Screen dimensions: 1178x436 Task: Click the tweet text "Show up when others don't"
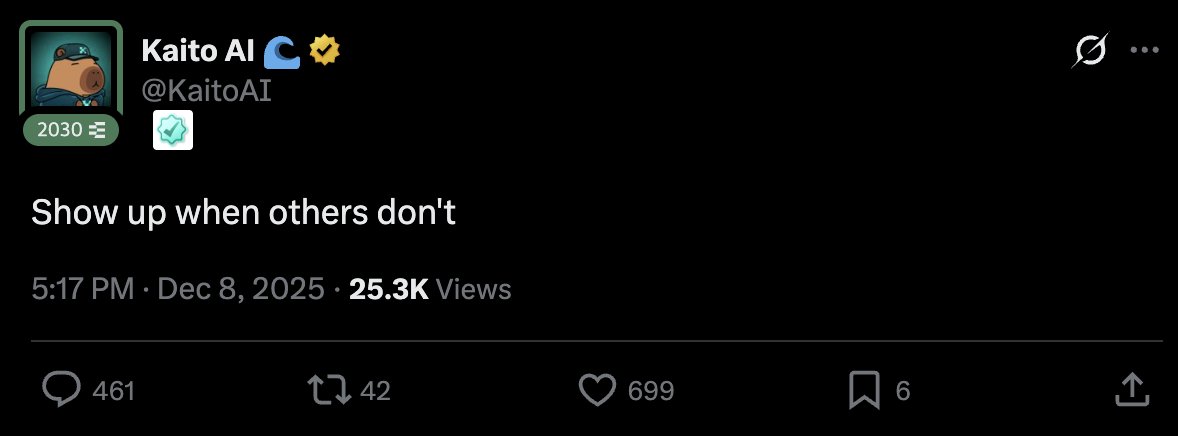coord(243,213)
